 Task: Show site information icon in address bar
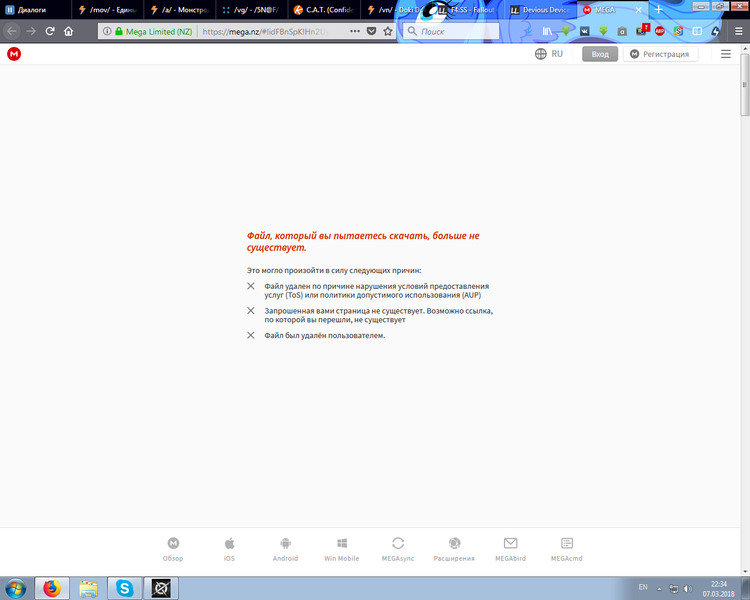pos(107,31)
